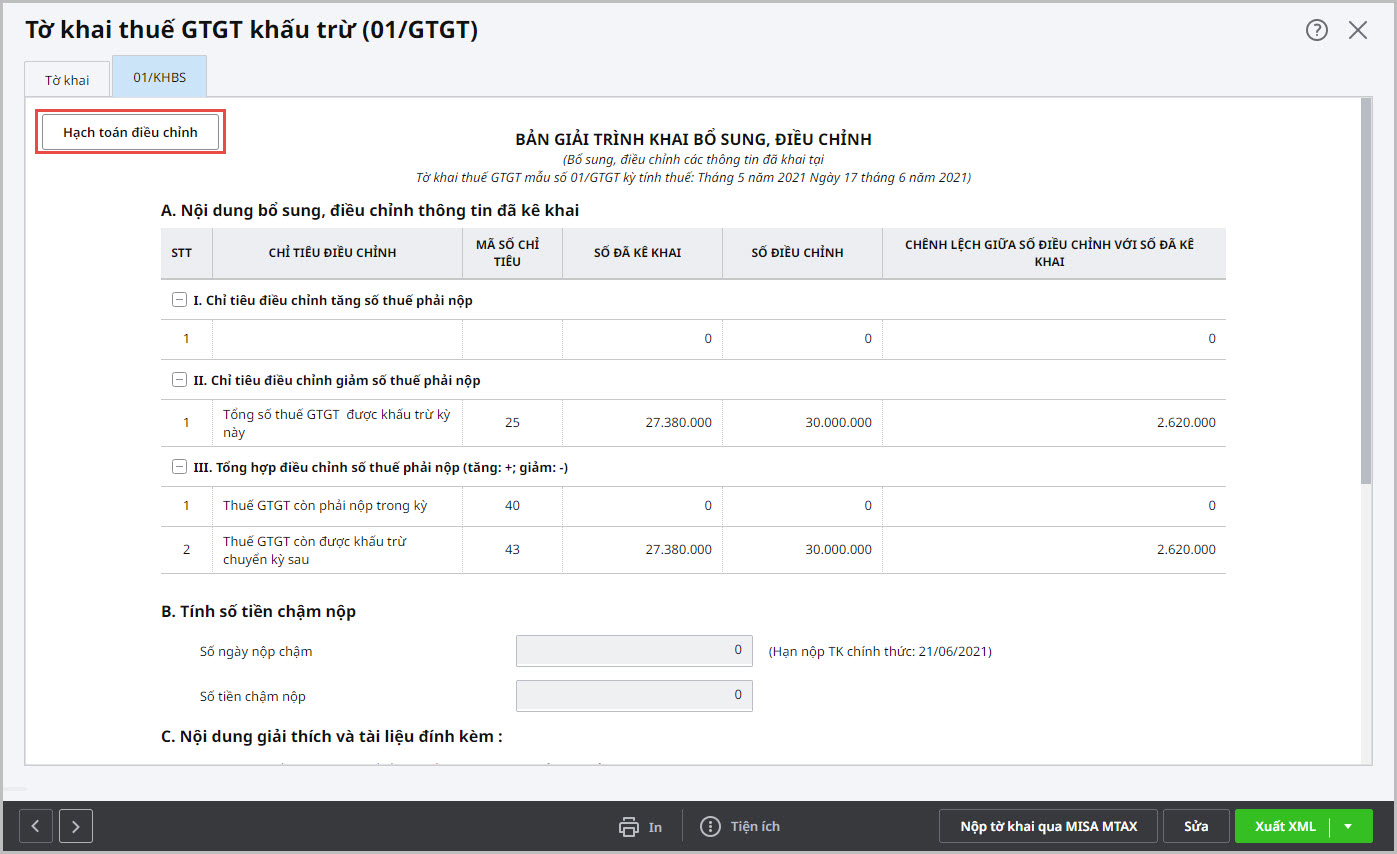Collapse section II giảm số thuế
1397x854 pixels.
[x=179, y=380]
